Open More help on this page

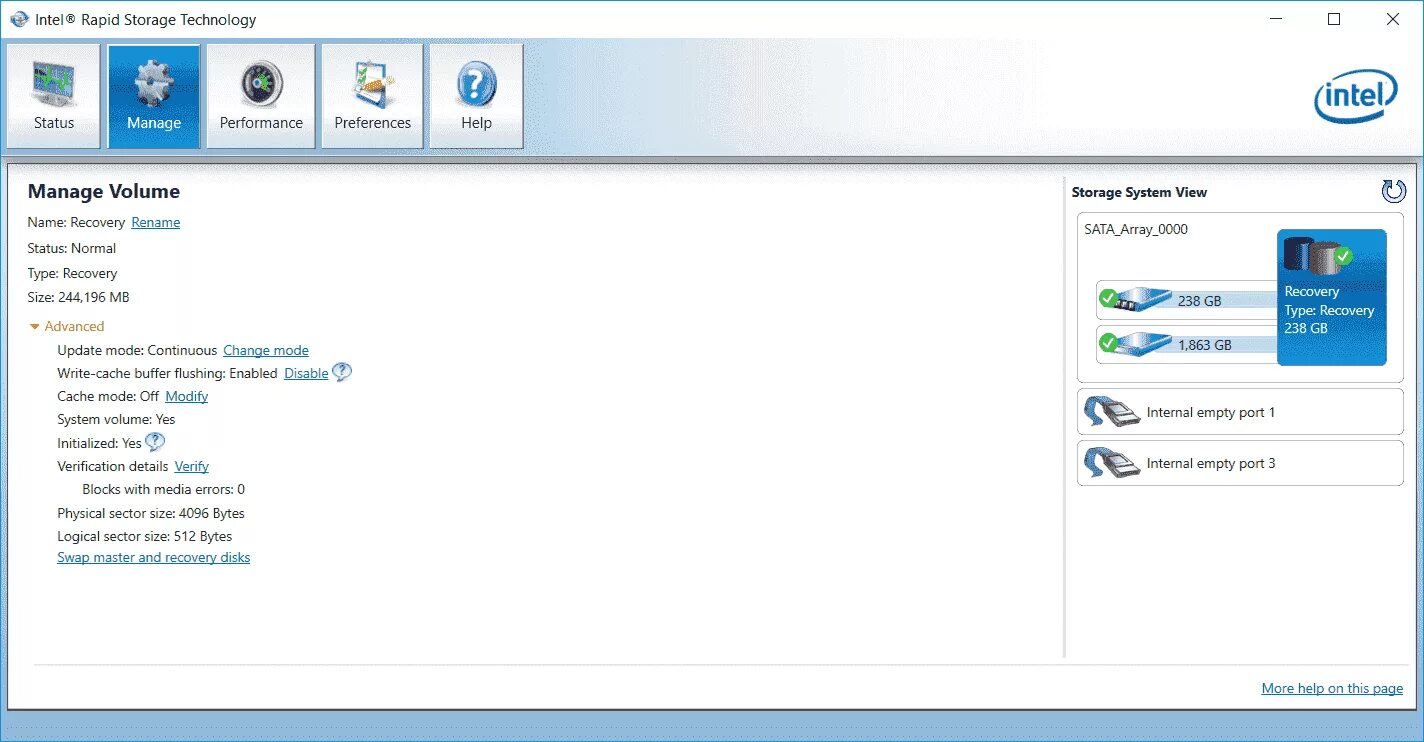tap(1332, 688)
